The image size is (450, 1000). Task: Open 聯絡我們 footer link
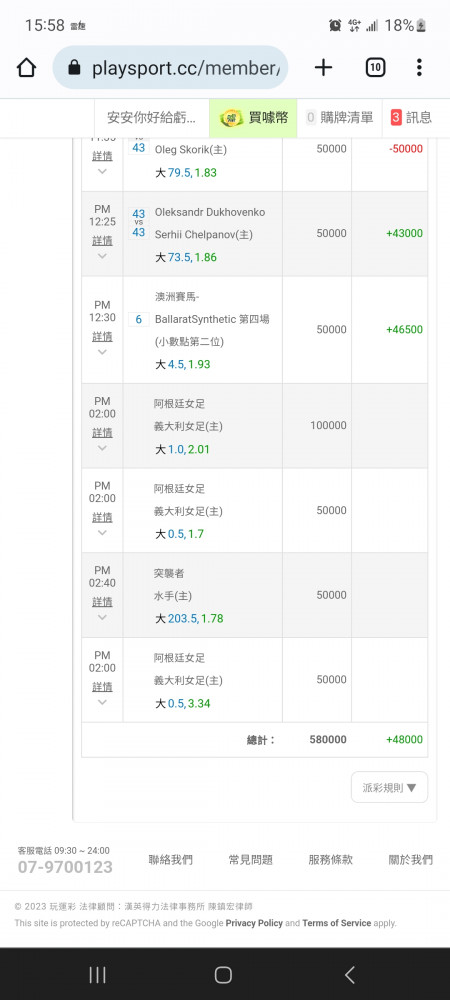coord(170,860)
